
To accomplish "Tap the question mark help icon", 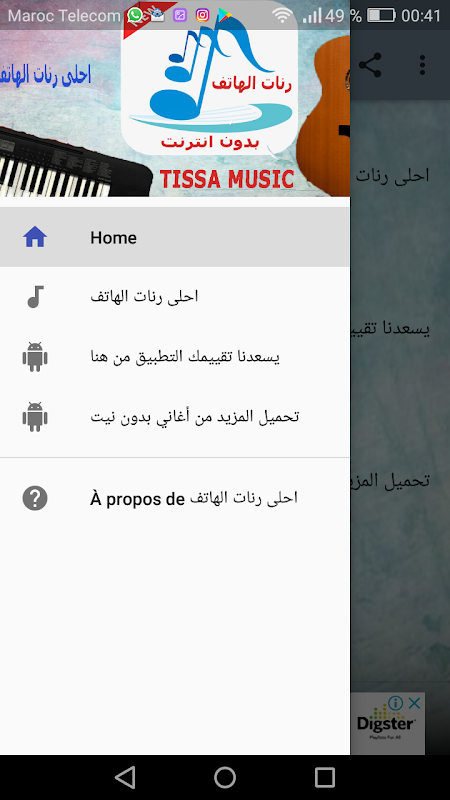I will 35,498.
